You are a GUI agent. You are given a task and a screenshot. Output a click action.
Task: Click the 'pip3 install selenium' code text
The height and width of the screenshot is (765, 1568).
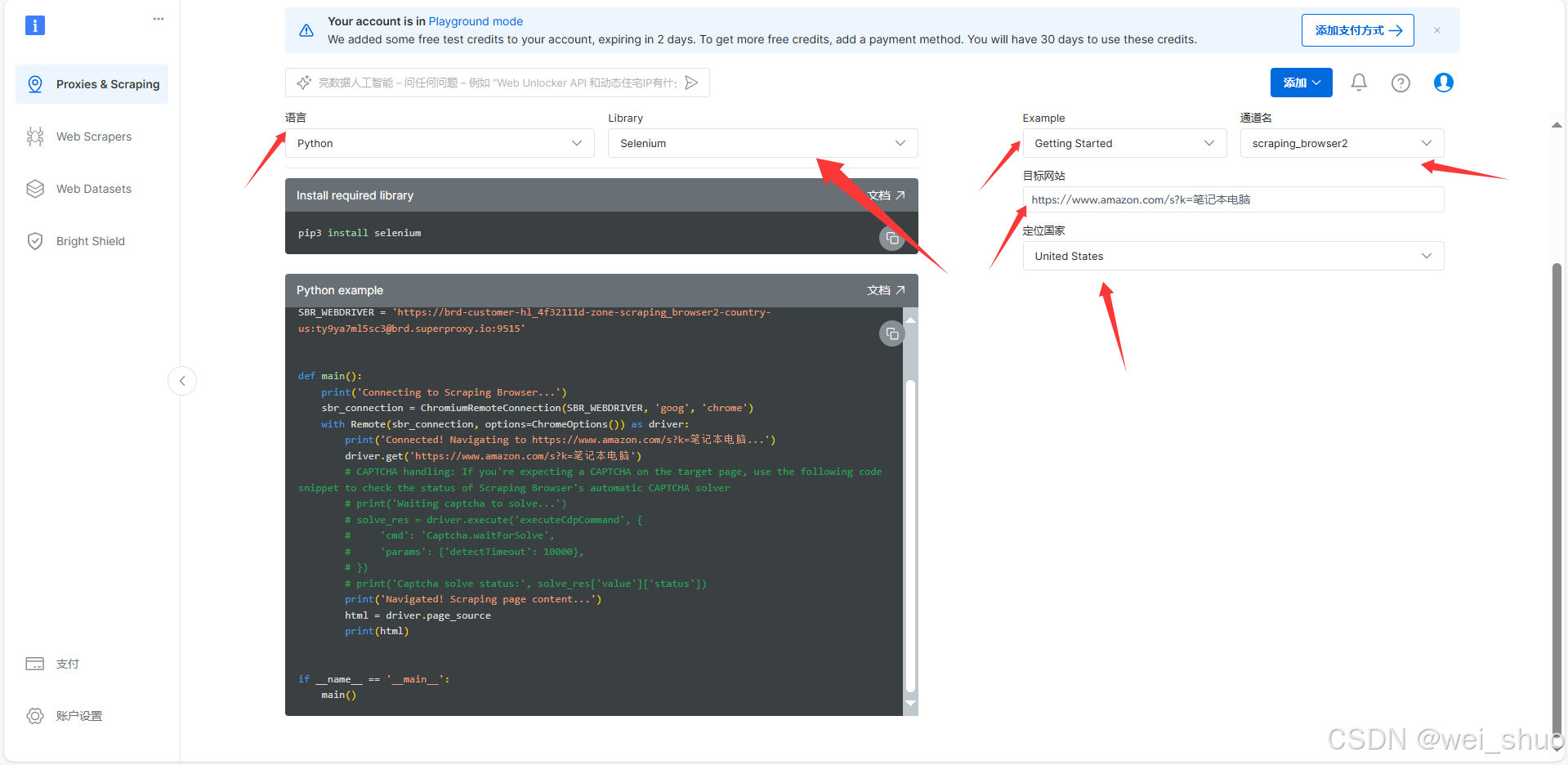click(x=360, y=233)
